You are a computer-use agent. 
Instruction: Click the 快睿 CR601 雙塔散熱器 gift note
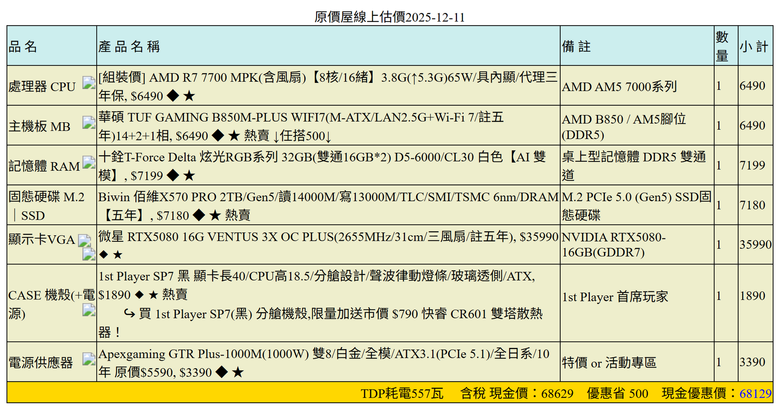click(x=320, y=323)
